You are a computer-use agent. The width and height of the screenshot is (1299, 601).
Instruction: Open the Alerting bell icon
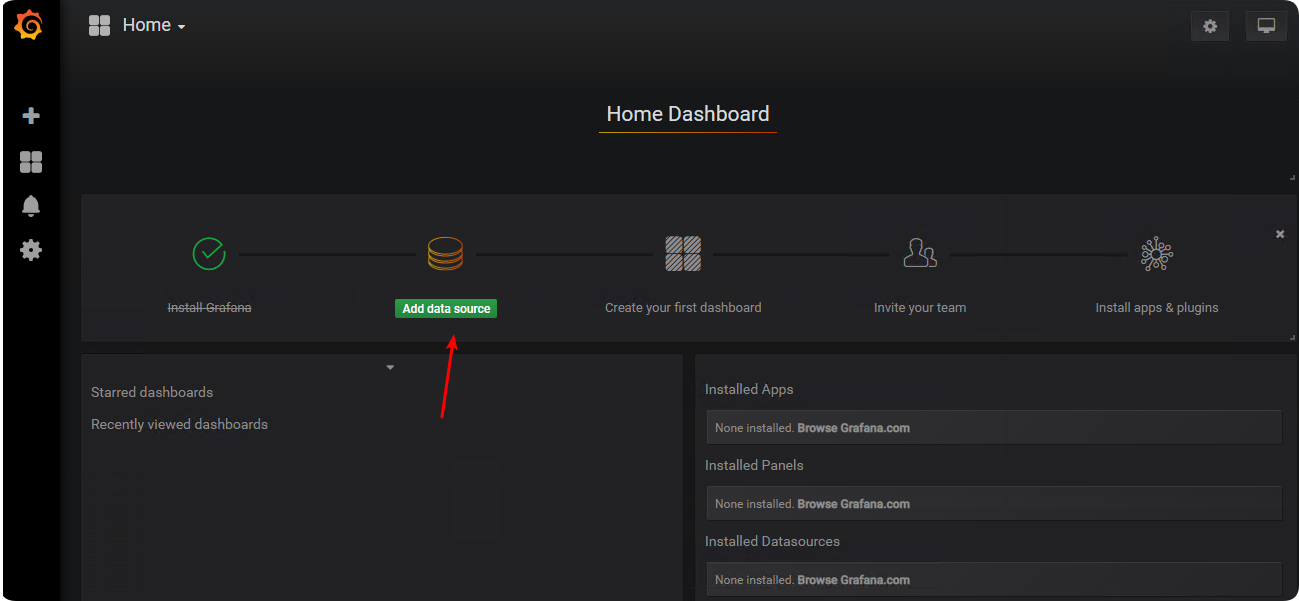[x=31, y=206]
